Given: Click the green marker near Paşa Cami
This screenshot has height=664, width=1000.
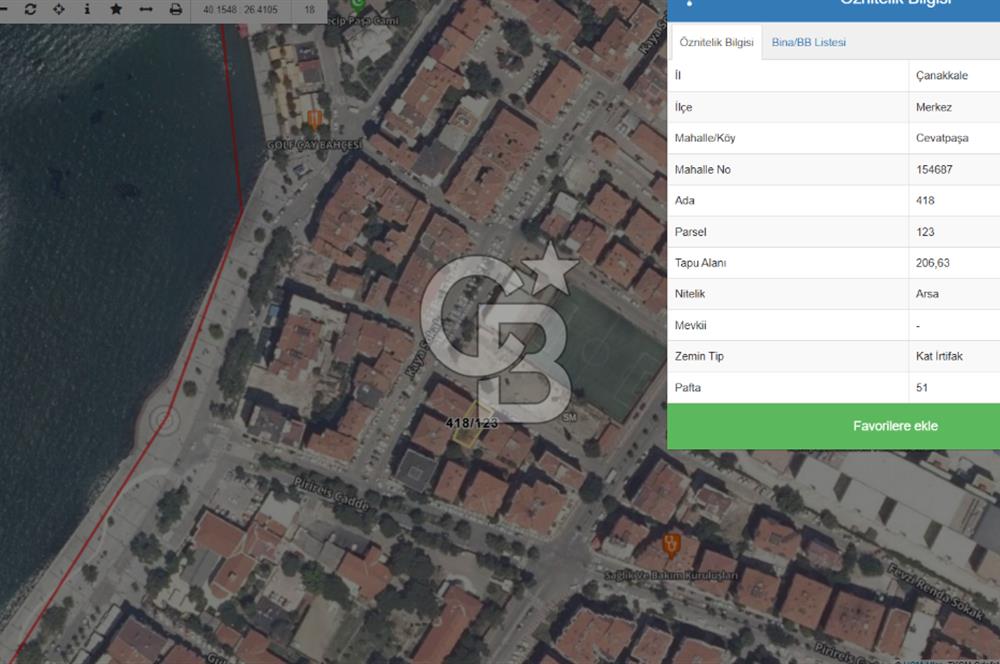Looking at the screenshot, I should pos(358,5).
